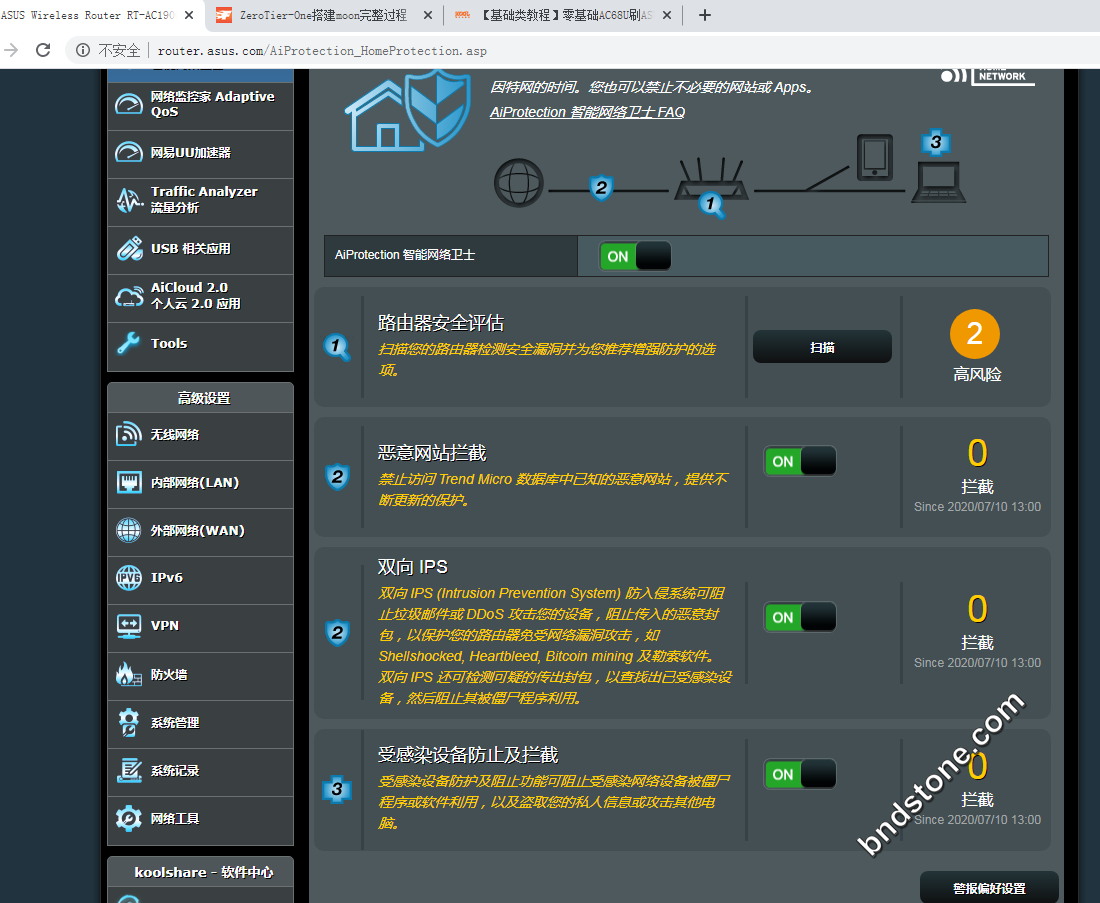
Task: Close the ZeroTier-One tab
Action: (x=428, y=15)
